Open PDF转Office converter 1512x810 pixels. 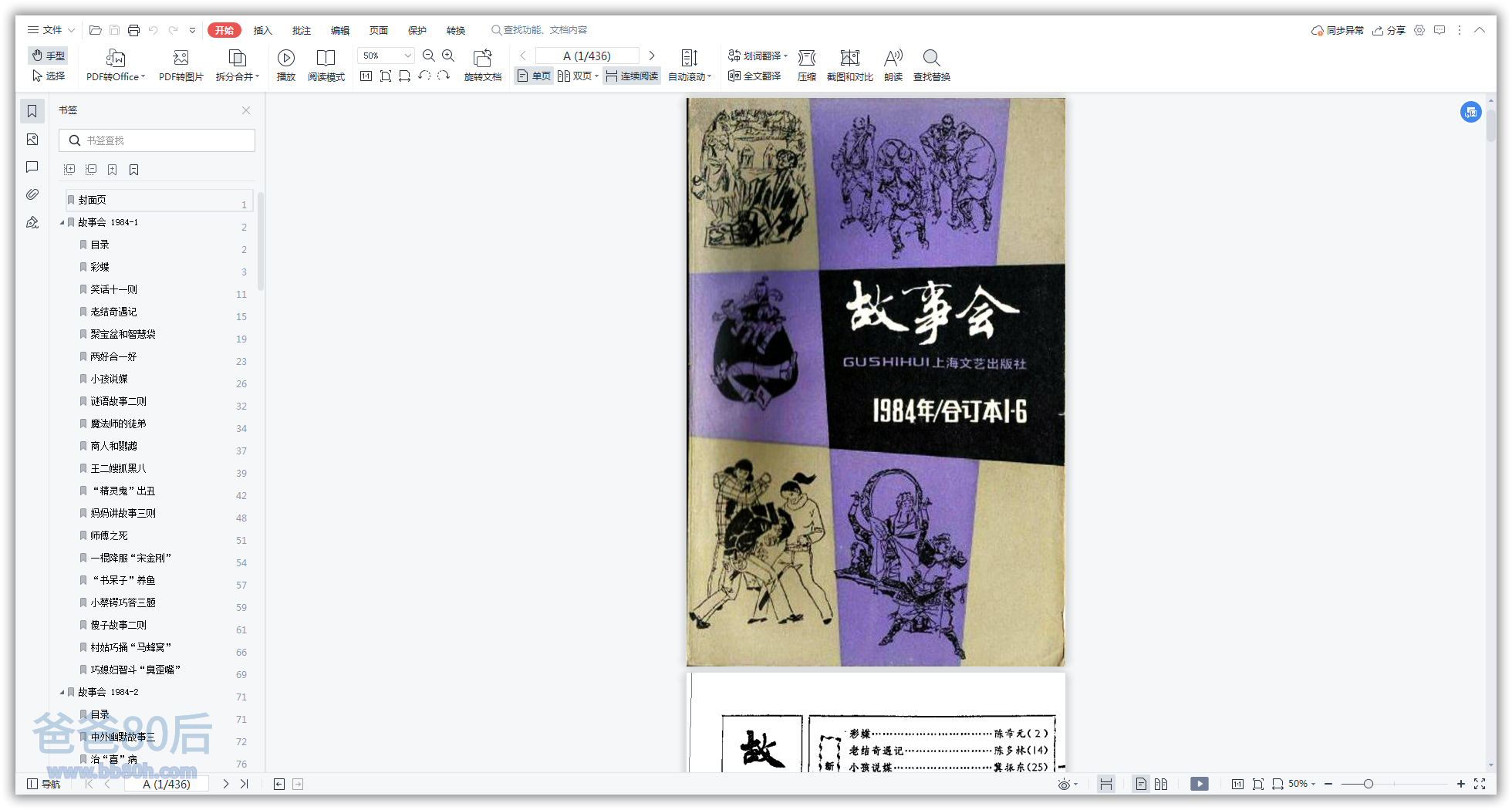pos(116,65)
